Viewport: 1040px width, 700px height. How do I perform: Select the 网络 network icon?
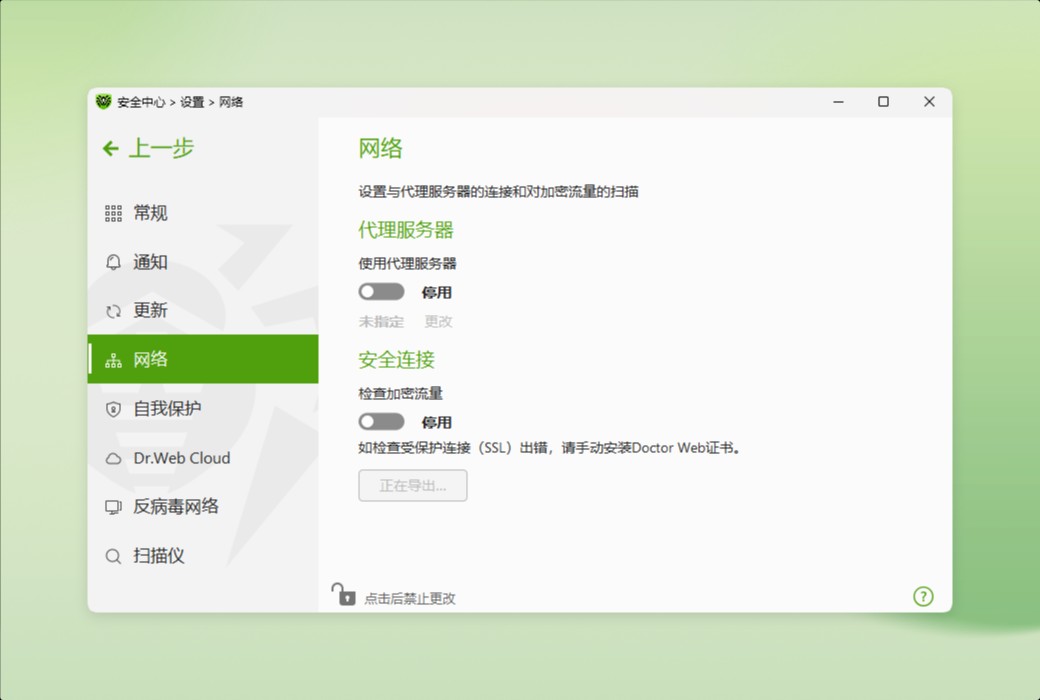tap(113, 359)
